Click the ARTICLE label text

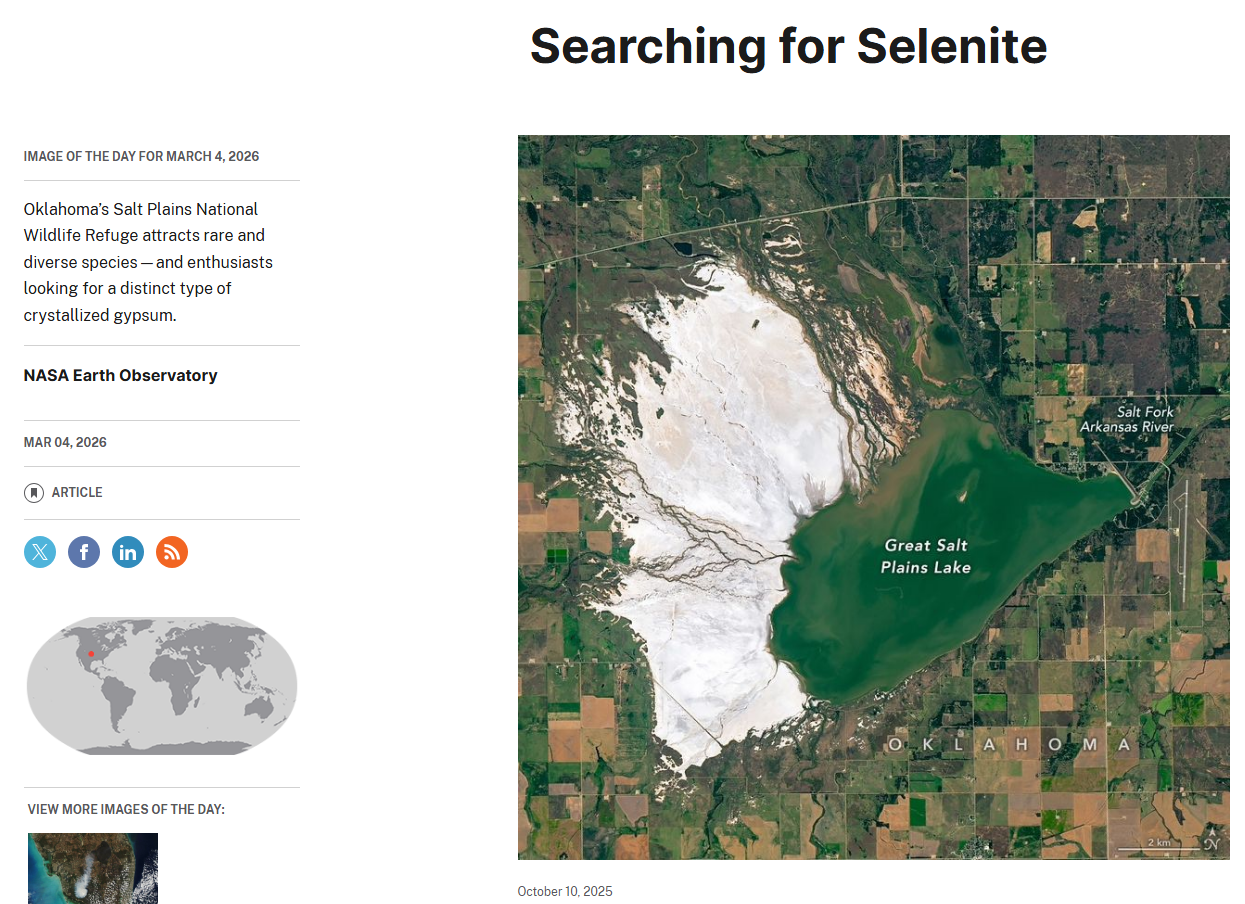coord(77,493)
